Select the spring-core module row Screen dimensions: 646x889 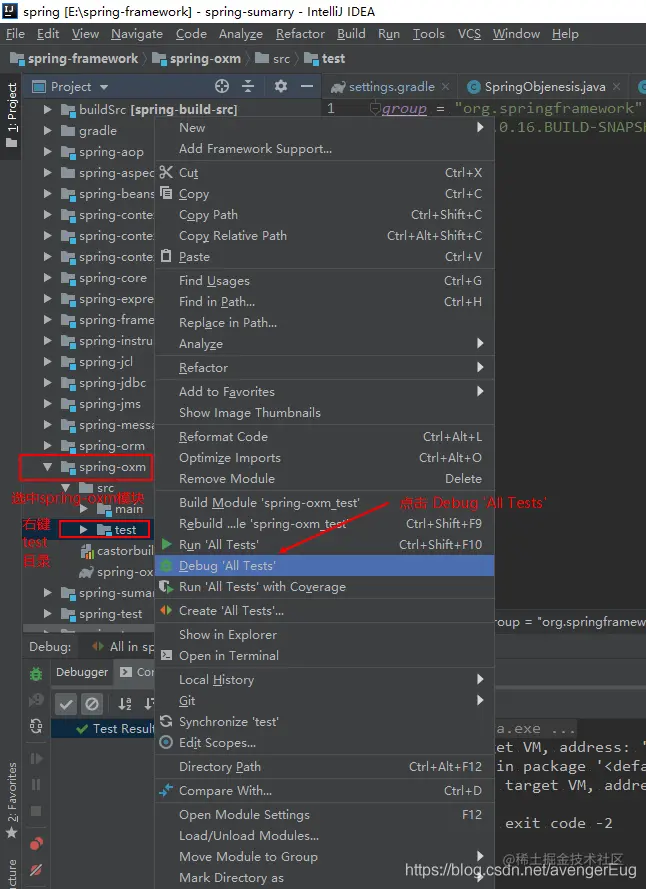[89, 278]
